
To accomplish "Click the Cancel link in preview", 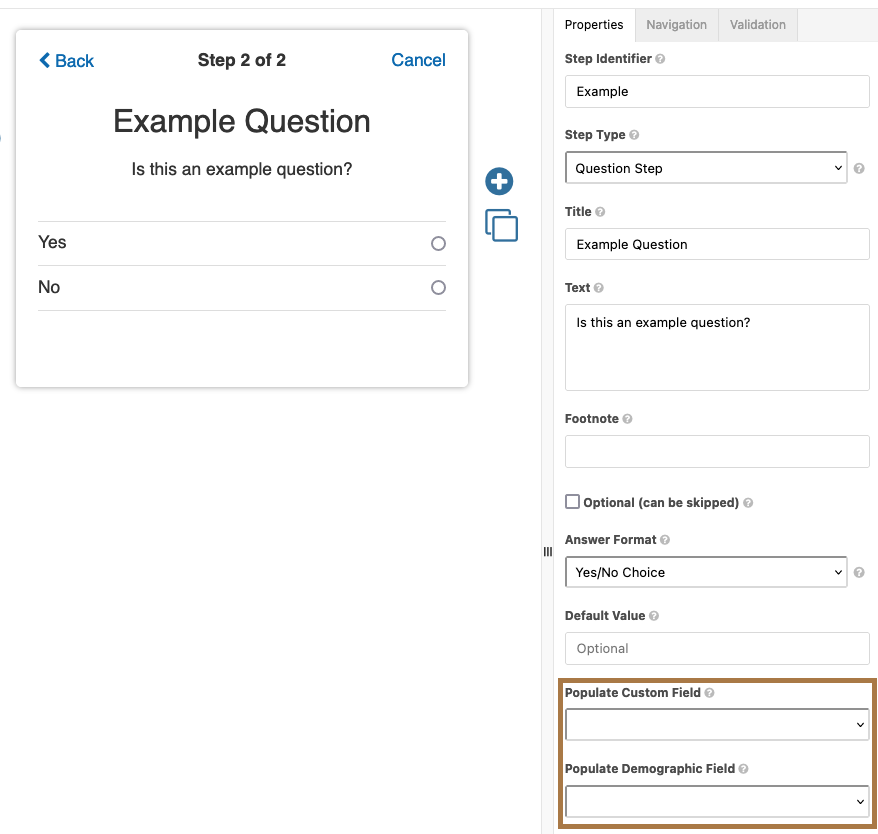I will (418, 60).
